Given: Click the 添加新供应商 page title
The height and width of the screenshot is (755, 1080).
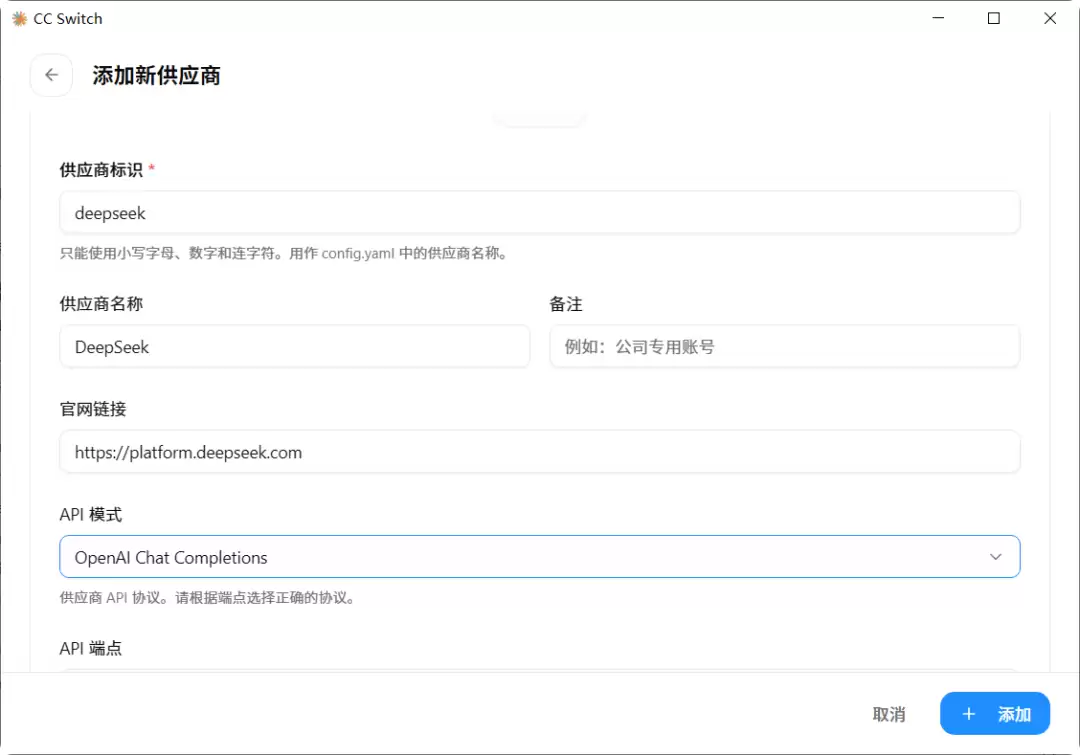Looking at the screenshot, I should tap(156, 75).
